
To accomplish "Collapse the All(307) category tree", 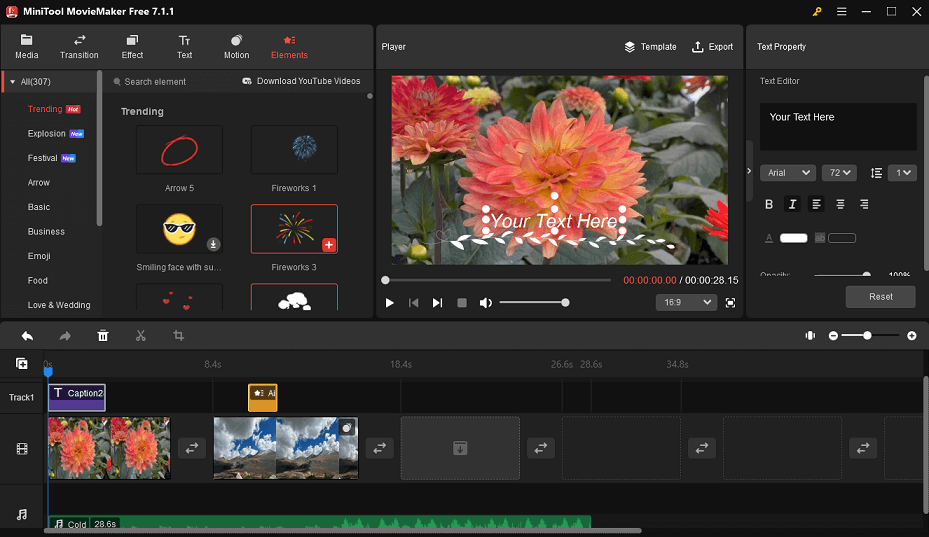I will [12, 82].
